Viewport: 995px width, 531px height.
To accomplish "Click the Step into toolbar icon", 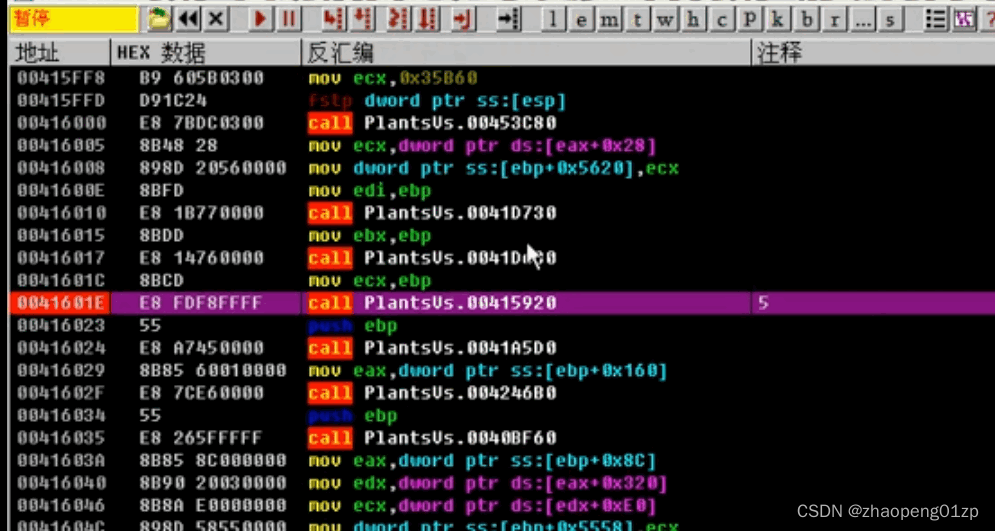I will [x=333, y=20].
